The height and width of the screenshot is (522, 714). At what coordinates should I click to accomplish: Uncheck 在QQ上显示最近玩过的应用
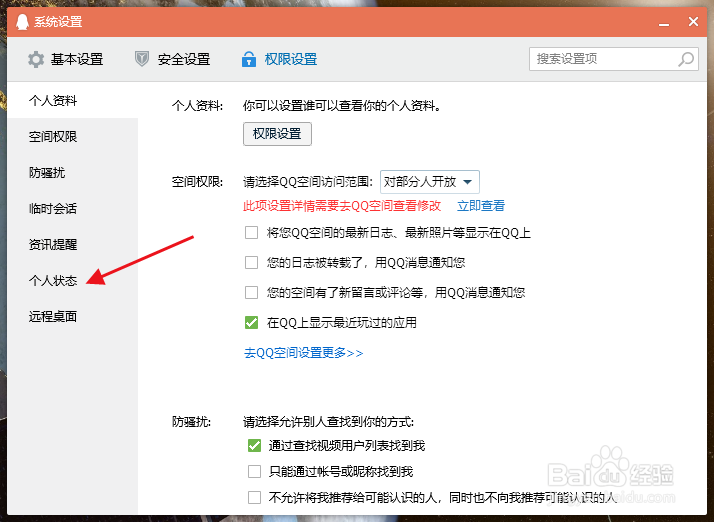coord(251,322)
